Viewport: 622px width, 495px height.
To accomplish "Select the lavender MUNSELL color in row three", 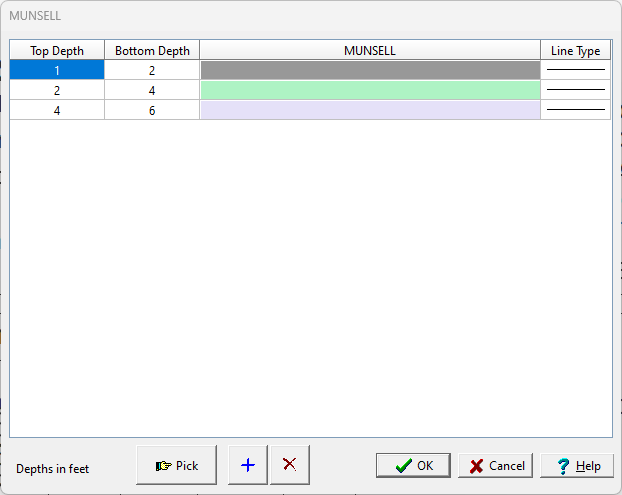I will (370, 110).
